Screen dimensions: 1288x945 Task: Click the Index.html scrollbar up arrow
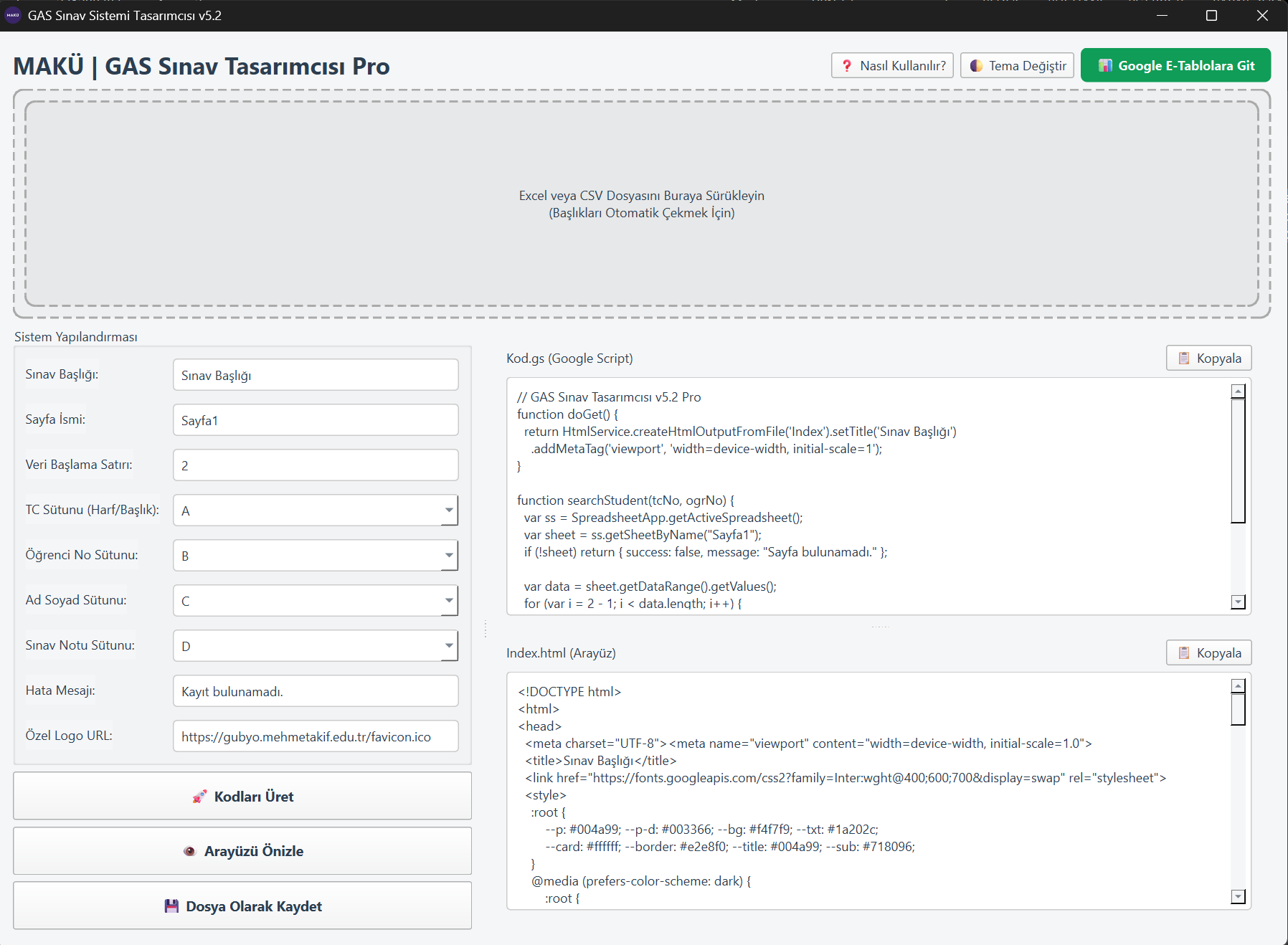pos(1238,686)
